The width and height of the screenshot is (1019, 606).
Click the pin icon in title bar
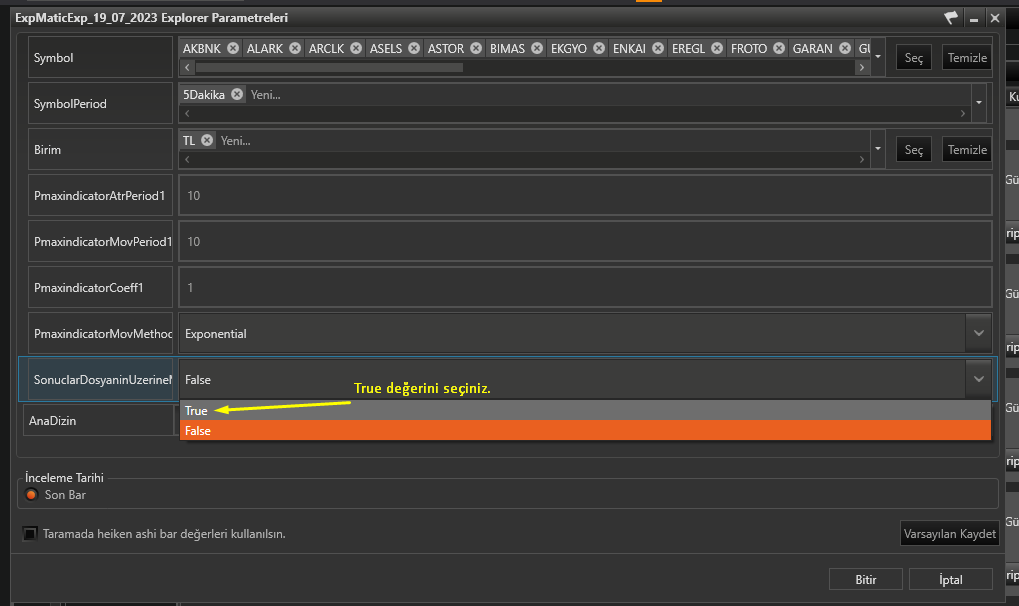coord(950,18)
